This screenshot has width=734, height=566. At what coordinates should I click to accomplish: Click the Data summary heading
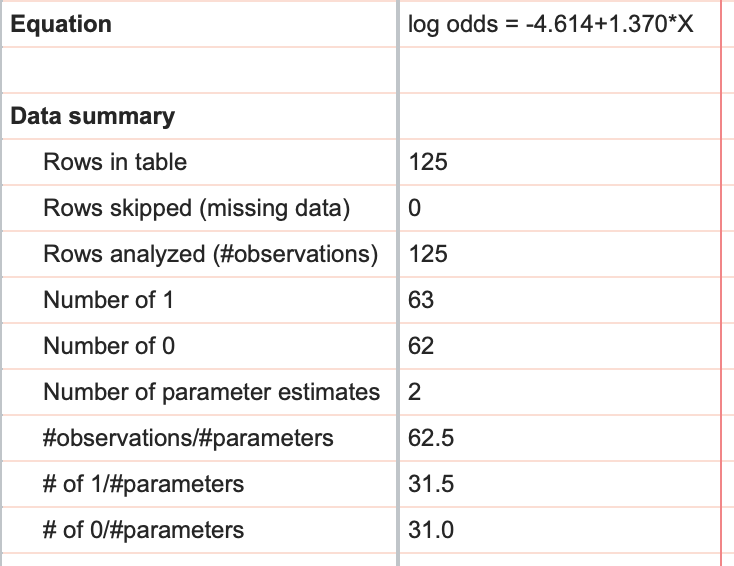[x=92, y=116]
